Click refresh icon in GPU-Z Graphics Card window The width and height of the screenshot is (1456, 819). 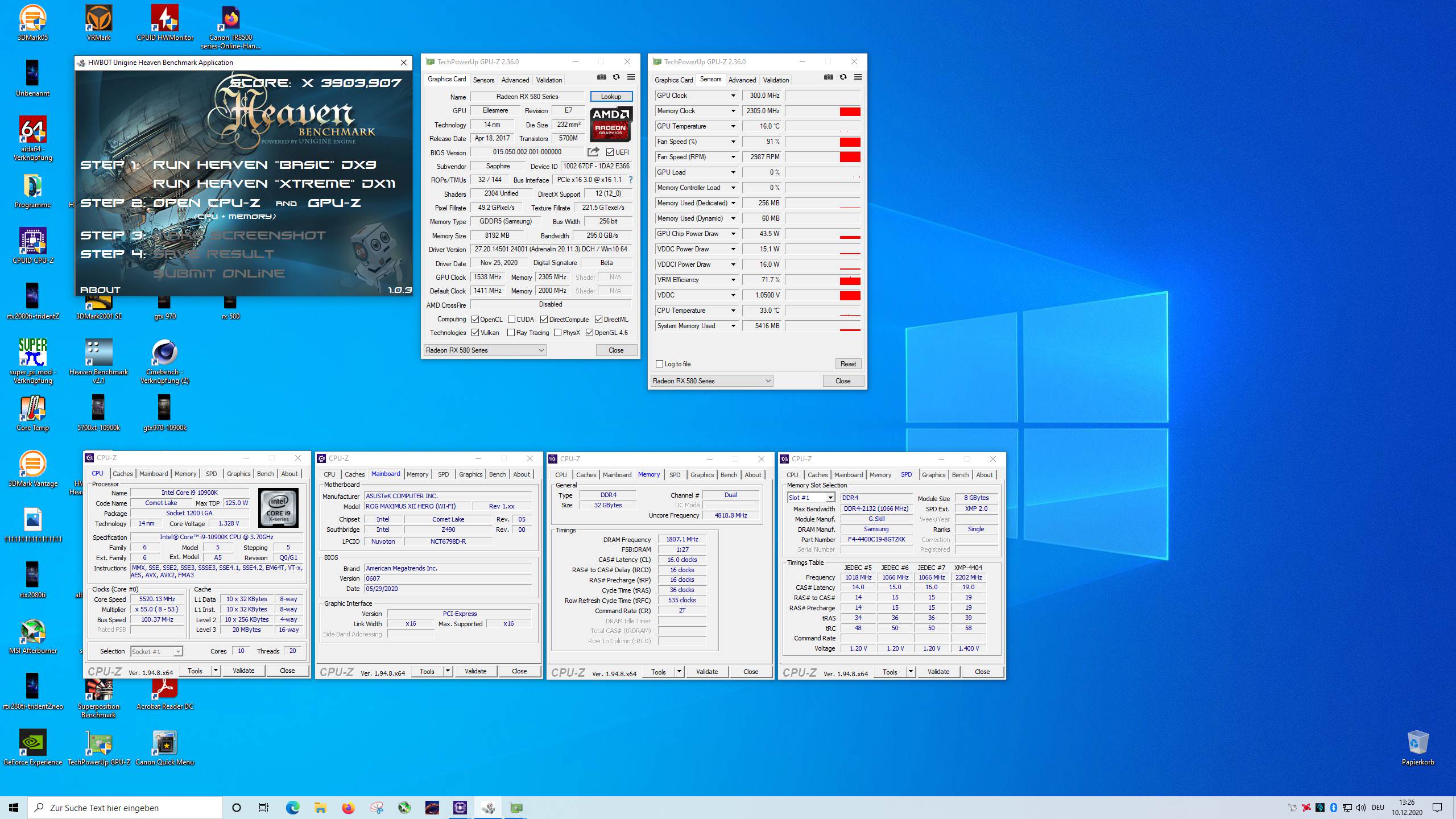pyautogui.click(x=616, y=77)
